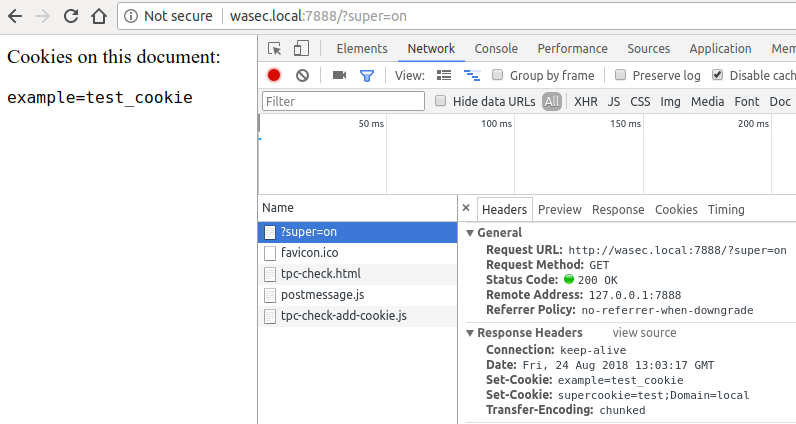
Task: Switch to the Cookies tab of request
Action: click(676, 210)
